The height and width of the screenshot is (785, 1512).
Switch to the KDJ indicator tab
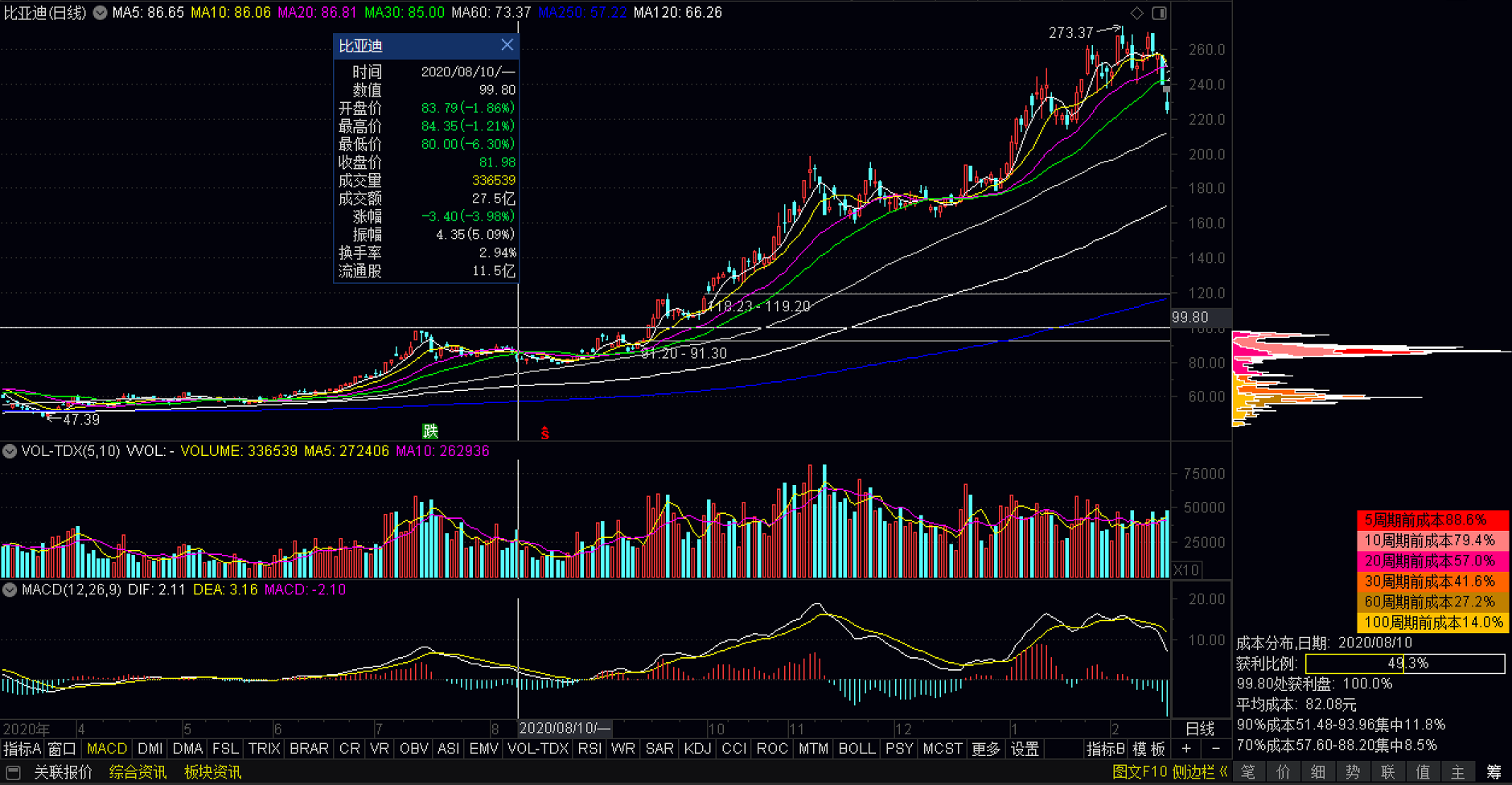[696, 749]
